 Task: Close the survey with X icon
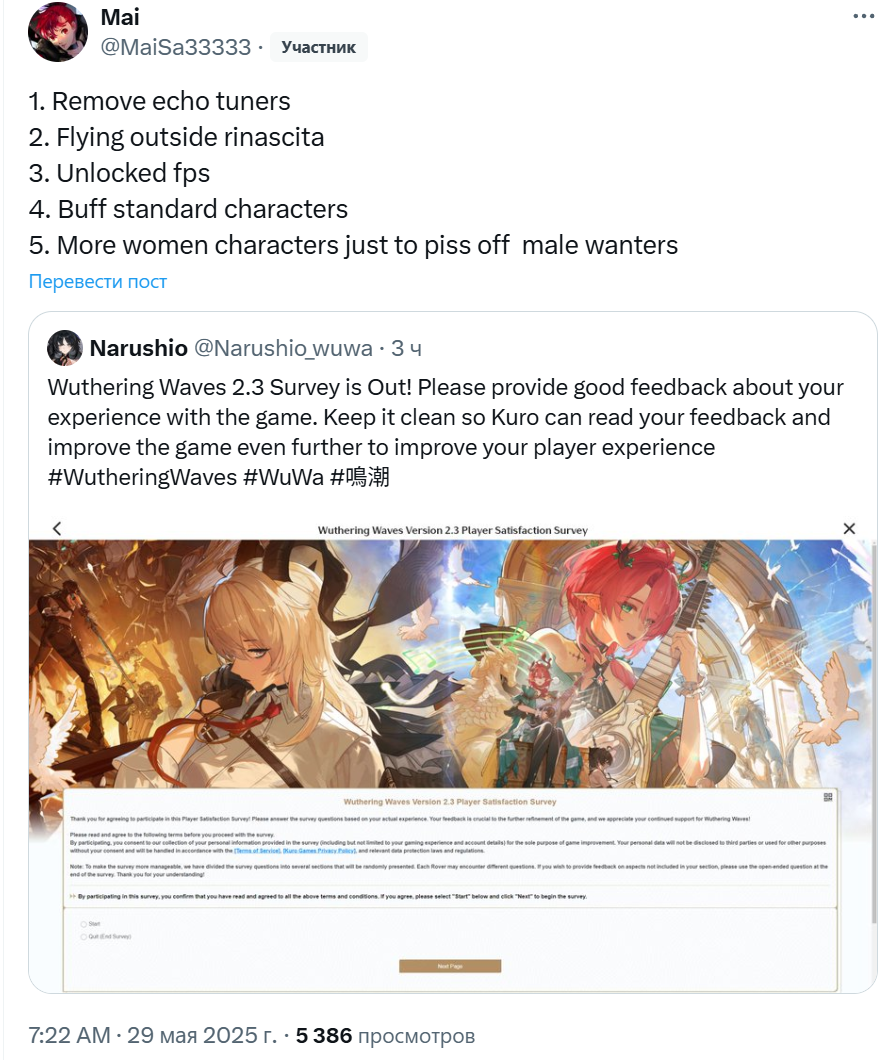coord(849,529)
